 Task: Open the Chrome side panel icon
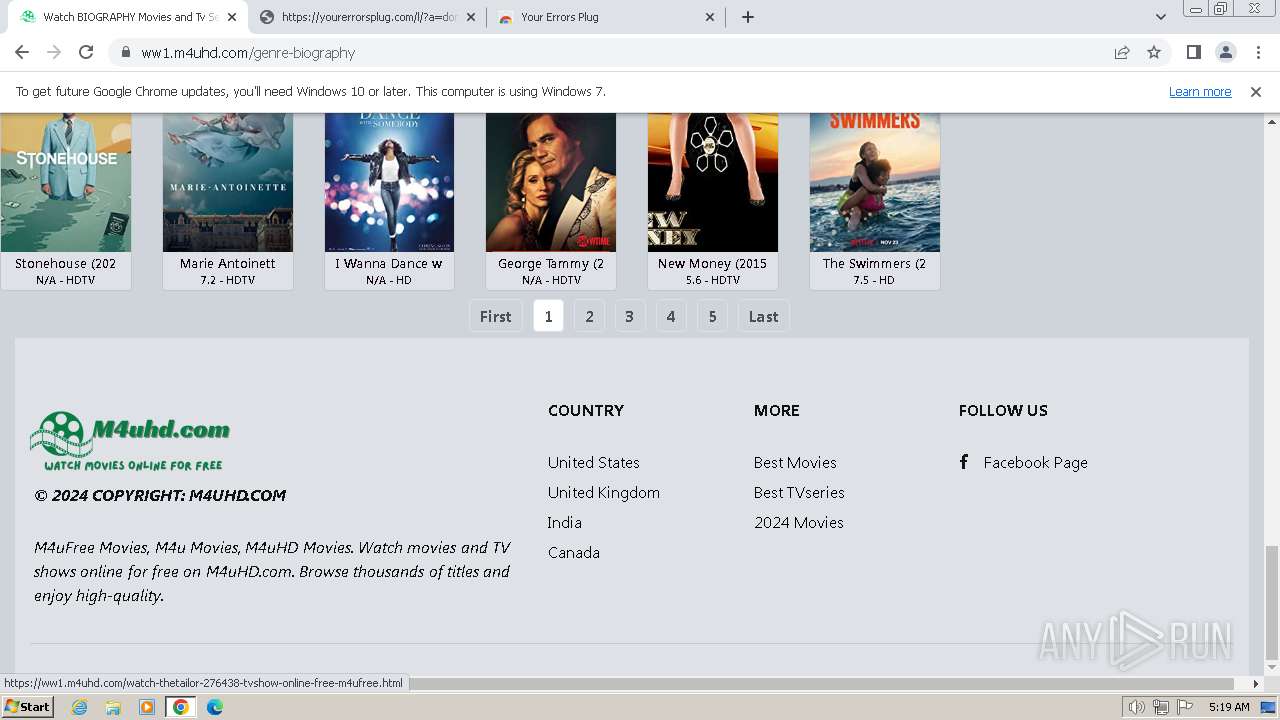click(1193, 52)
